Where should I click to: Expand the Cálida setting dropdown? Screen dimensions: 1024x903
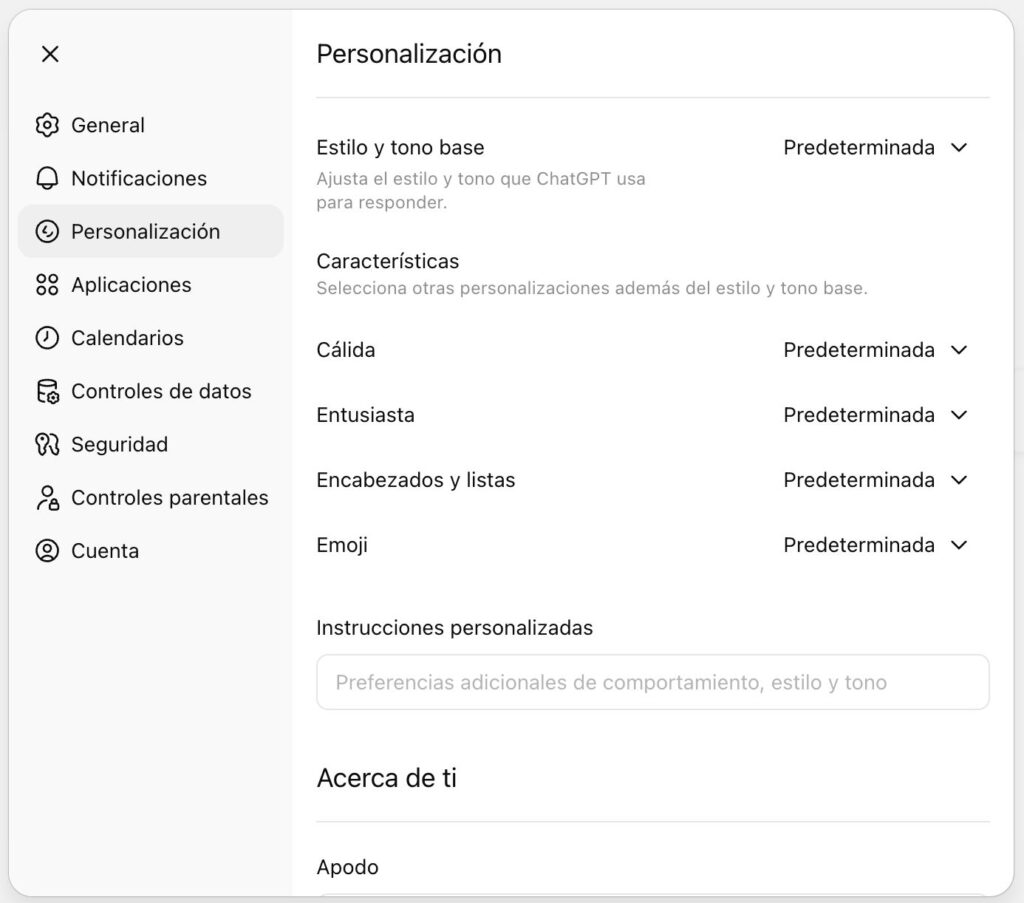pos(875,350)
